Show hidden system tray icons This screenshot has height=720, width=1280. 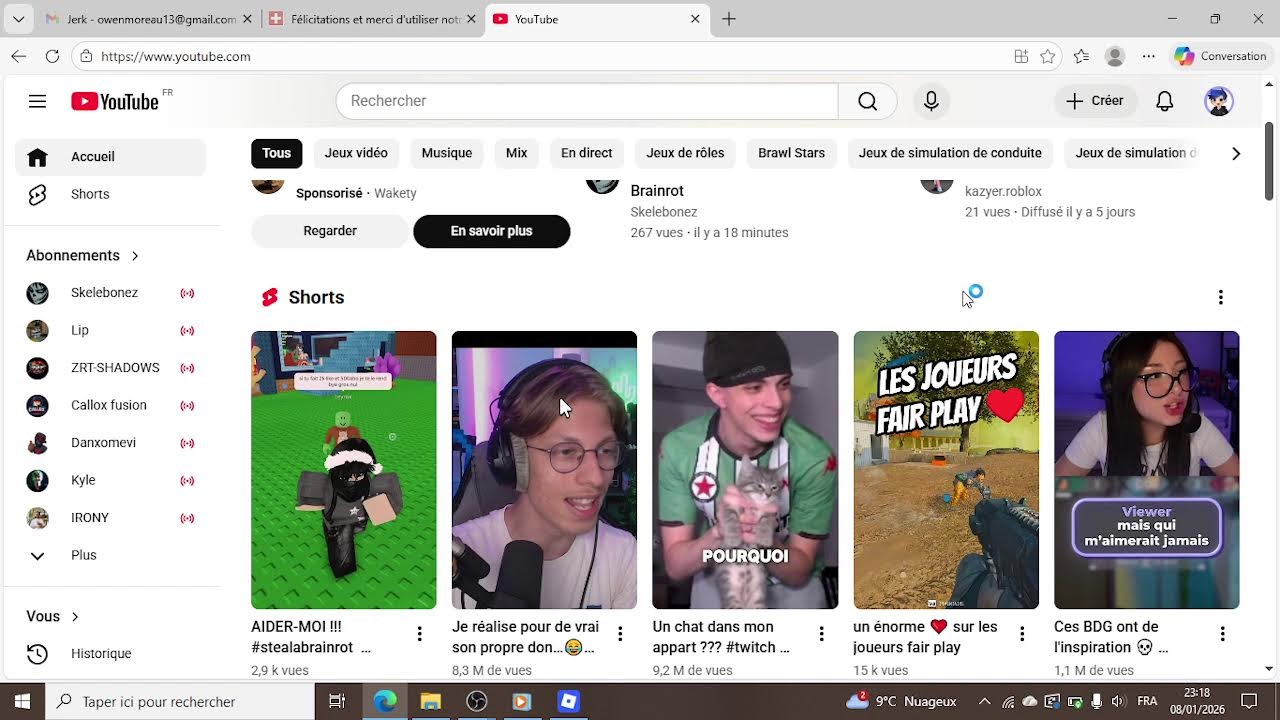point(984,701)
